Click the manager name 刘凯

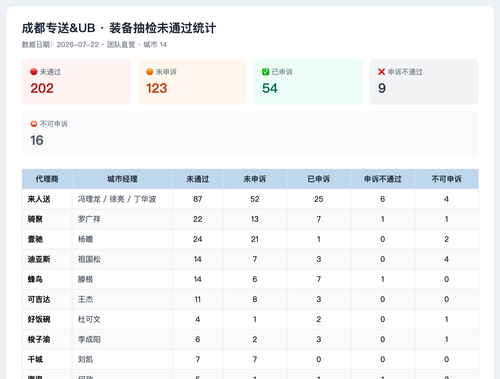tap(85, 359)
